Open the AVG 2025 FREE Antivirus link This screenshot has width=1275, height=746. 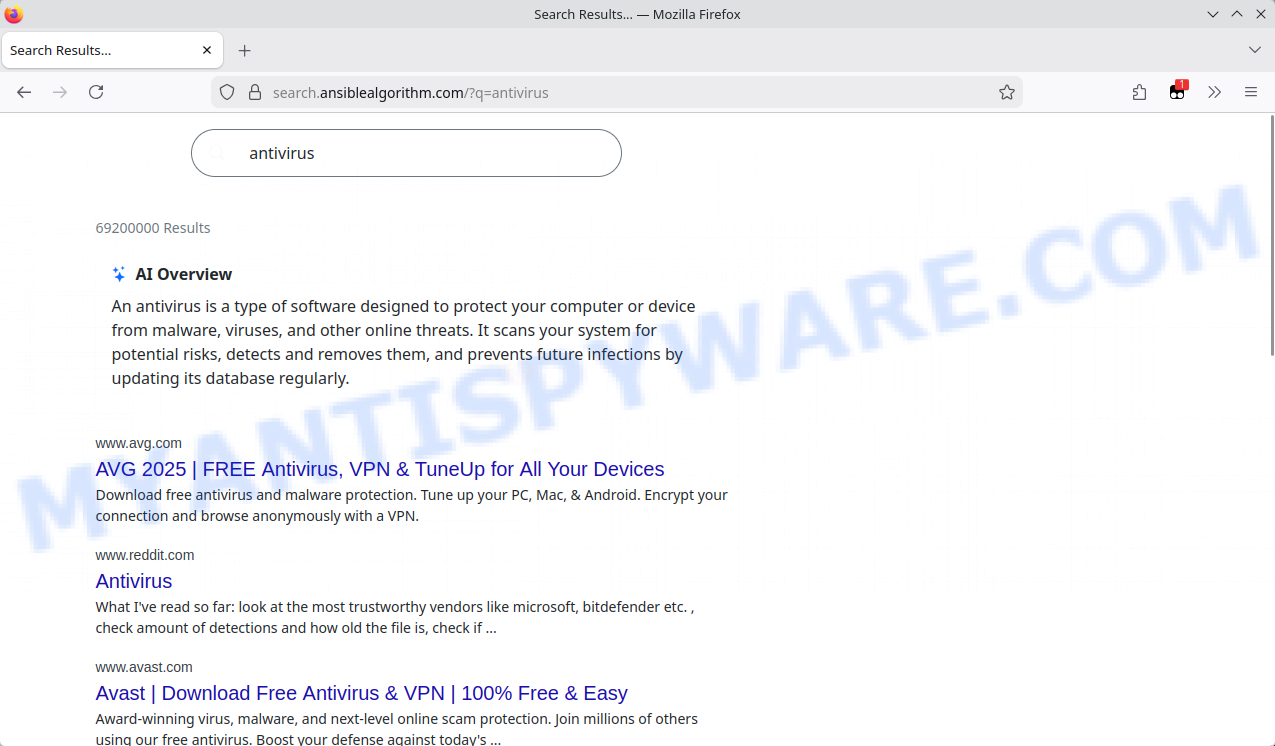pyautogui.click(x=379, y=469)
